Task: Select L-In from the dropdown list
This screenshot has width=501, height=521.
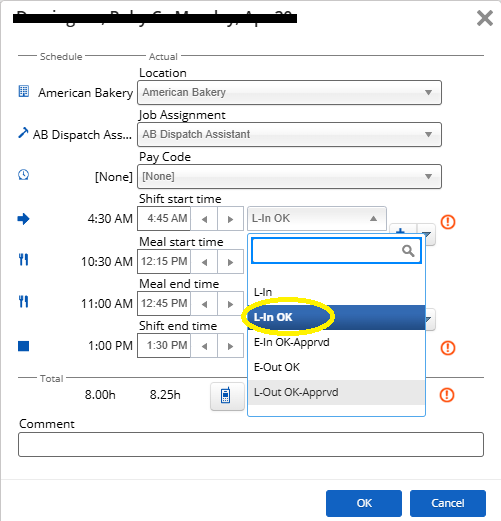Action: pos(336,292)
